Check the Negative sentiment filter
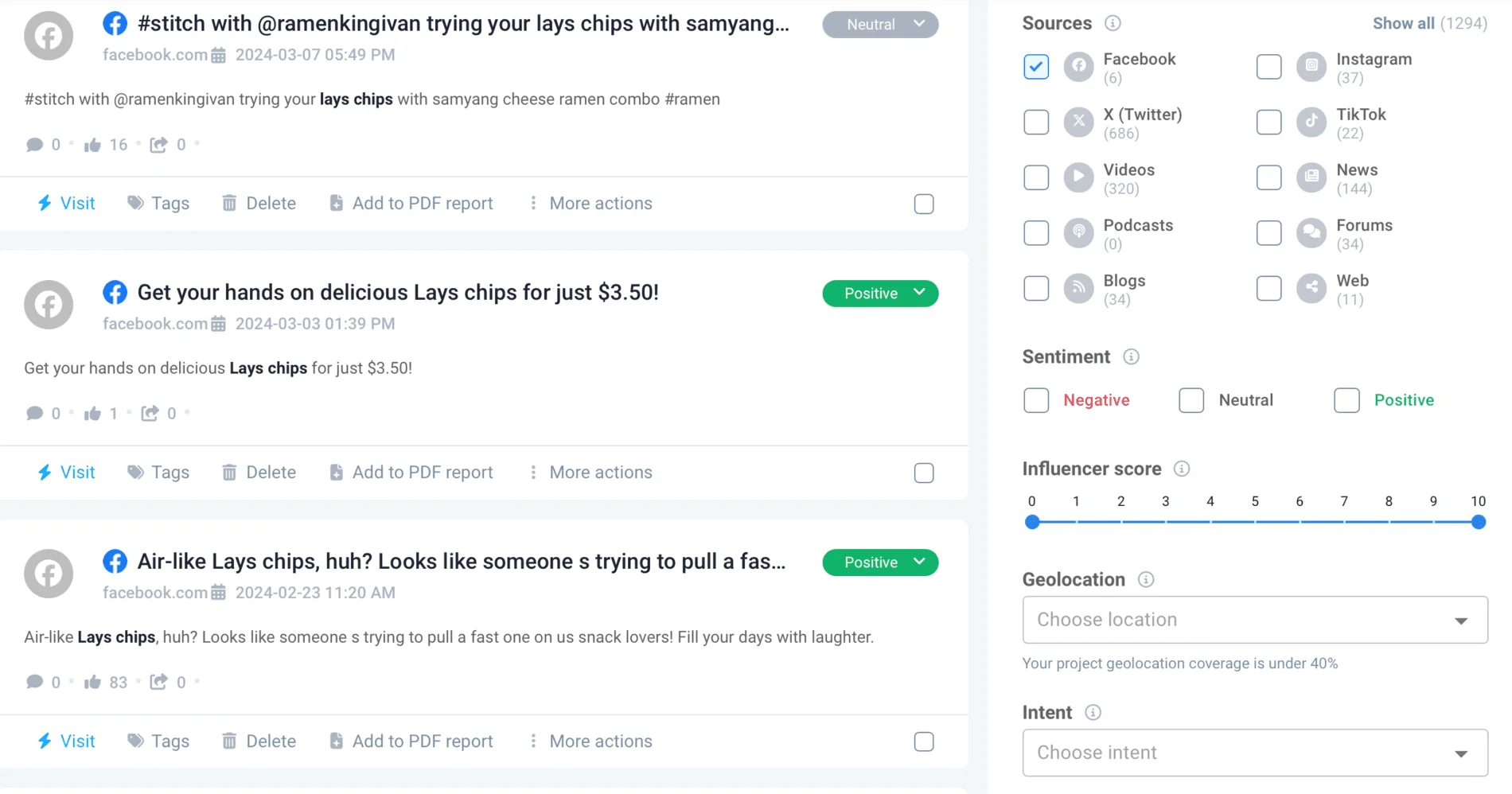The height and width of the screenshot is (794, 1512). pyautogui.click(x=1035, y=400)
